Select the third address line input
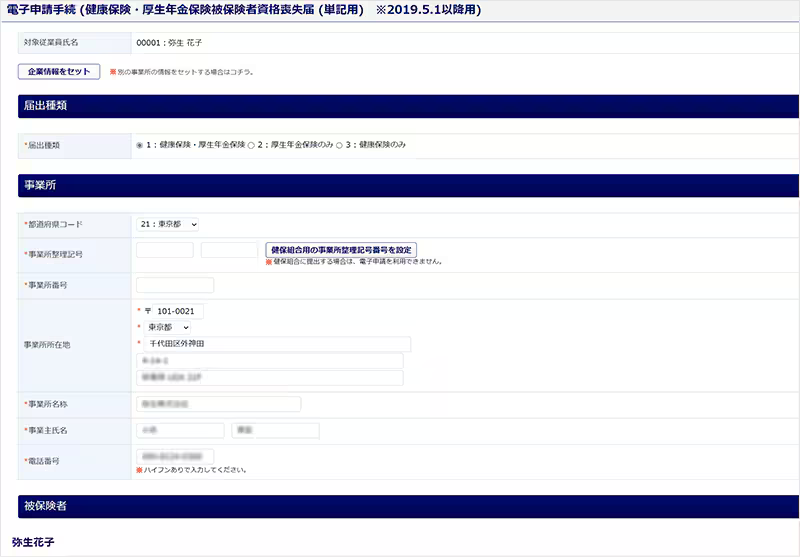Image resolution: width=800 pixels, height=557 pixels. tap(269, 378)
